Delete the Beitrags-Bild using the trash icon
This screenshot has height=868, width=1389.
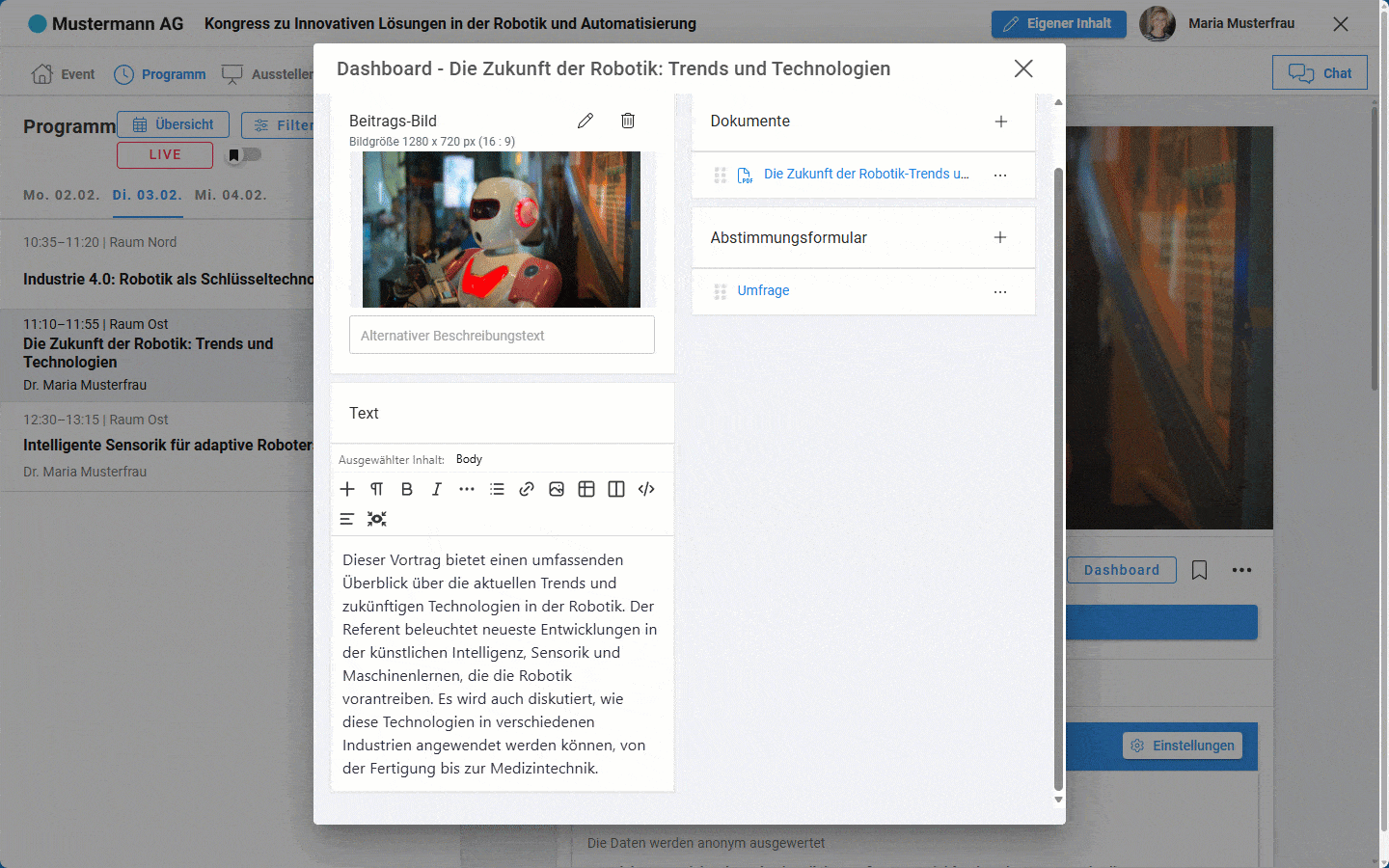pos(628,121)
